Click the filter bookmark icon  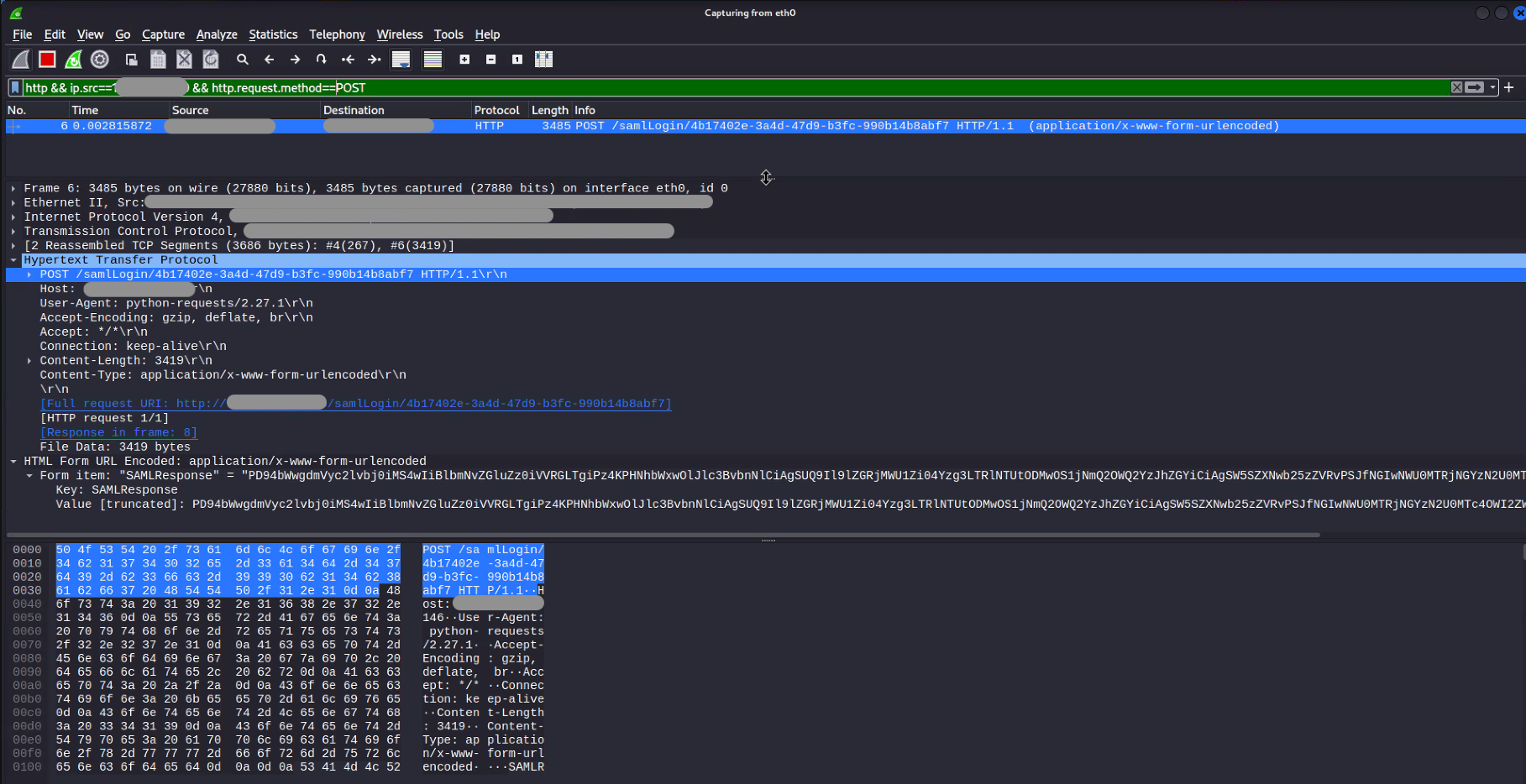pos(15,87)
